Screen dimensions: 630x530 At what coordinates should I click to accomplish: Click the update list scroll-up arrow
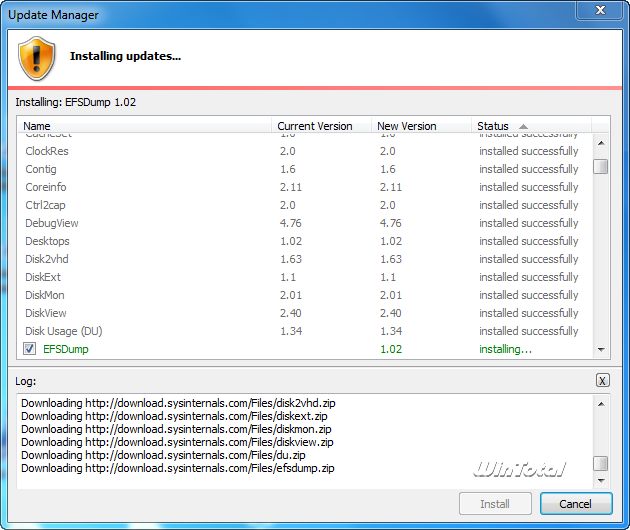601,143
